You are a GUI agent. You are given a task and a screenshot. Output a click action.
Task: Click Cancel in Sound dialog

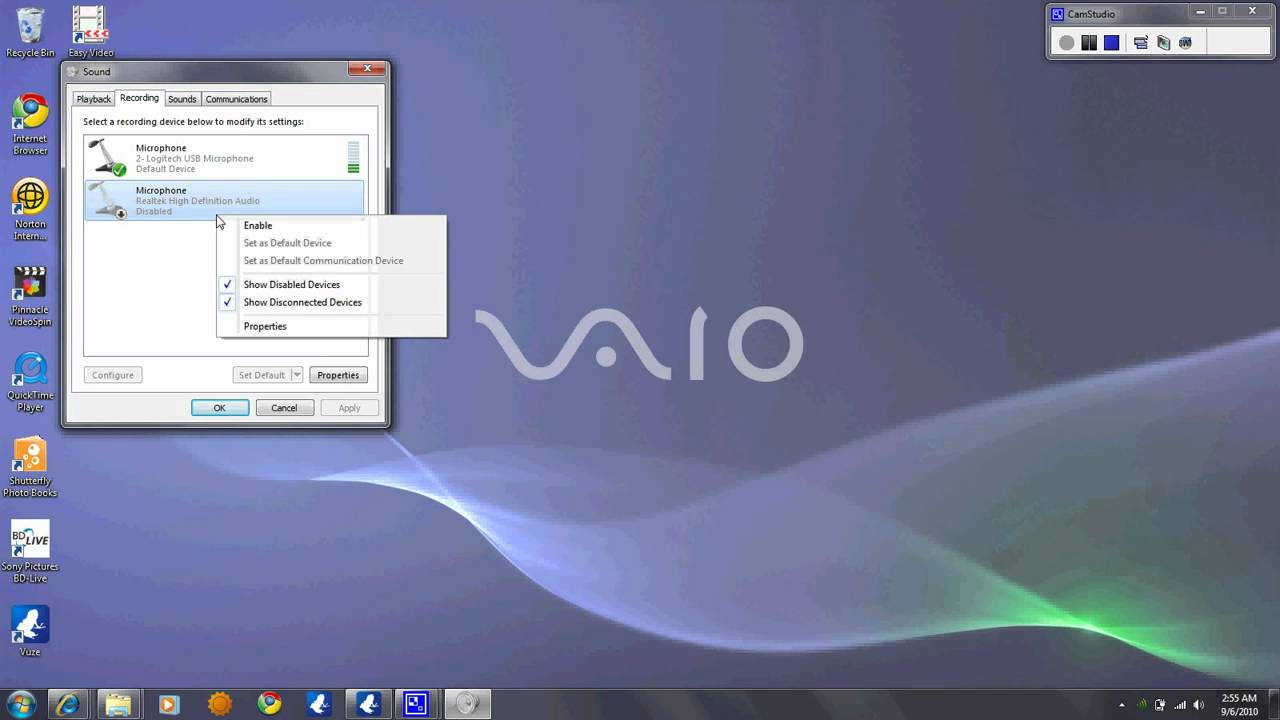(284, 408)
